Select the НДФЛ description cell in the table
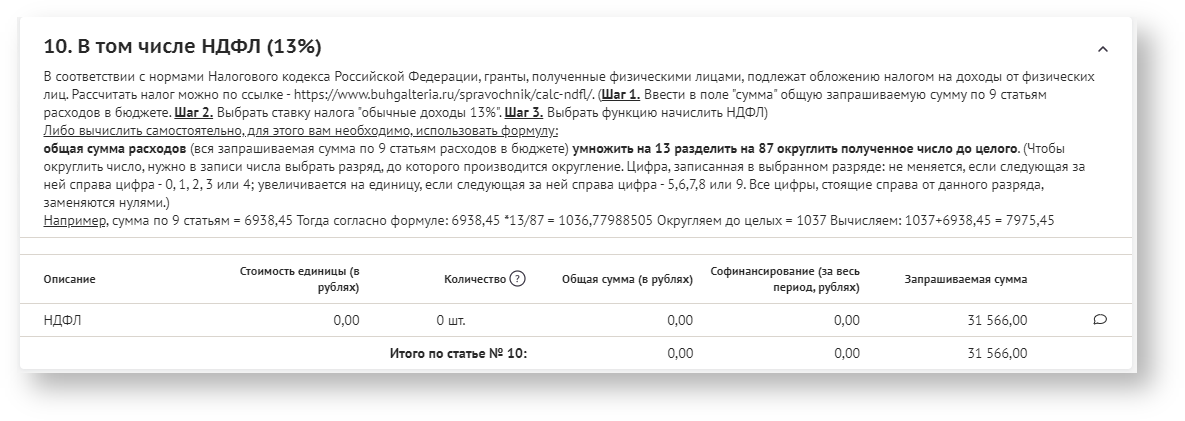The height and width of the screenshot is (421, 1185). point(62,320)
